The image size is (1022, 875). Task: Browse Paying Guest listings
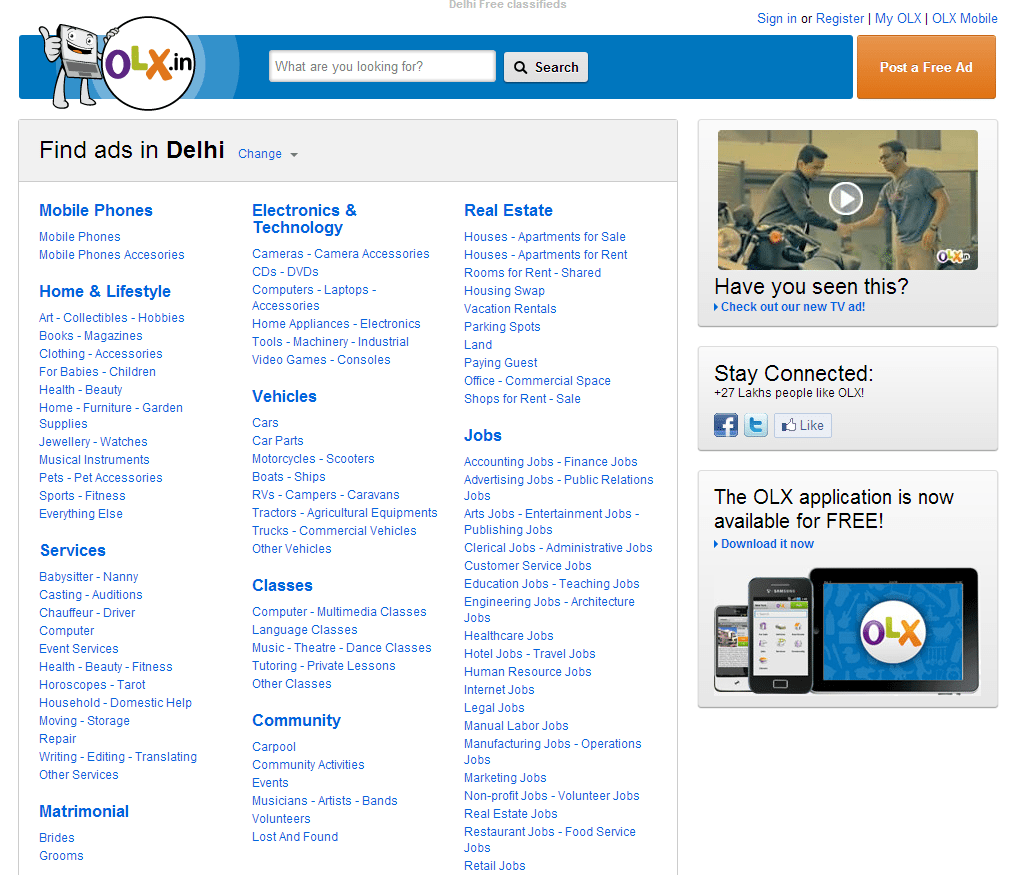[x=501, y=363]
